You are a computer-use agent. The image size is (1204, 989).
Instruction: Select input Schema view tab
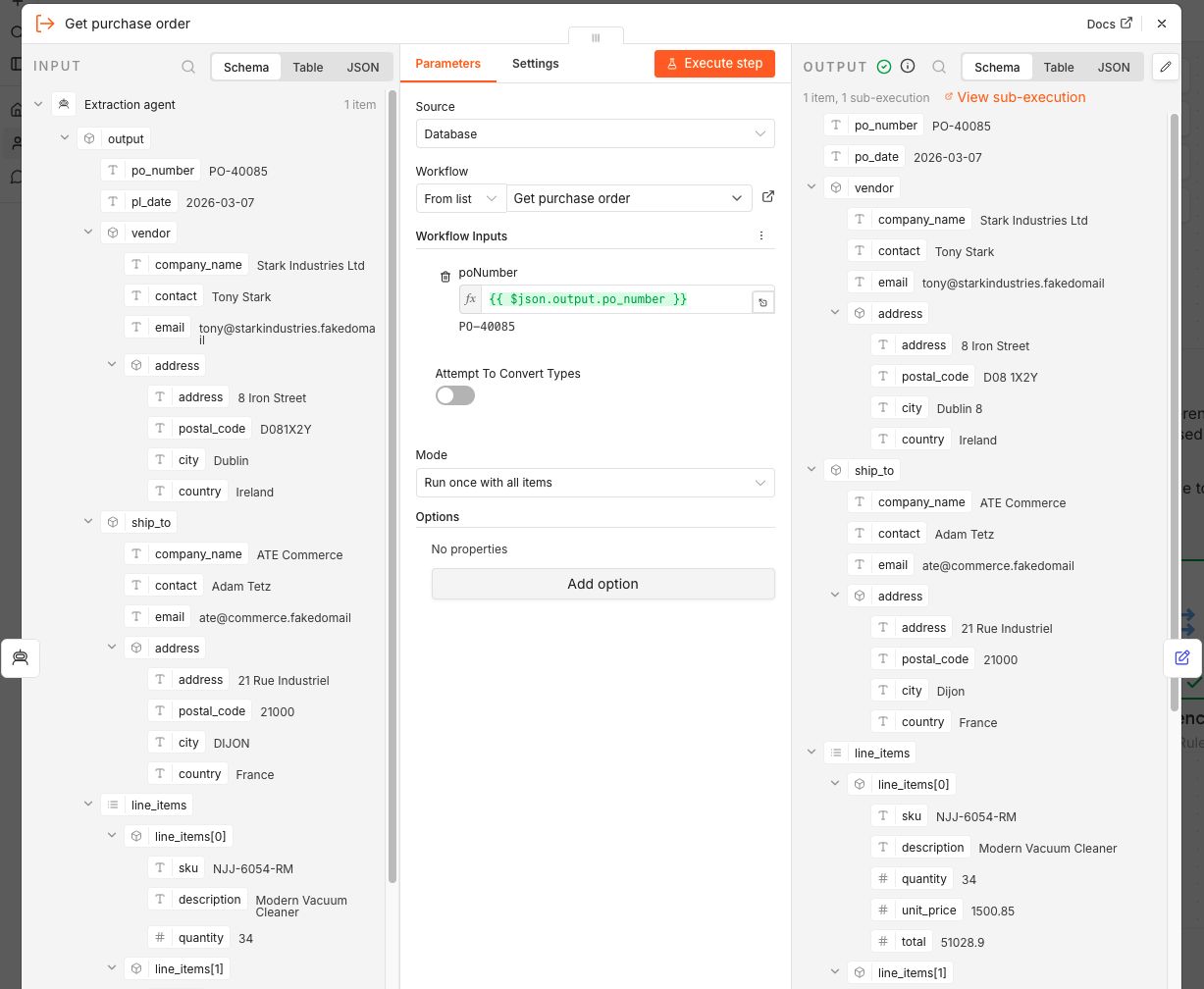[x=246, y=67]
